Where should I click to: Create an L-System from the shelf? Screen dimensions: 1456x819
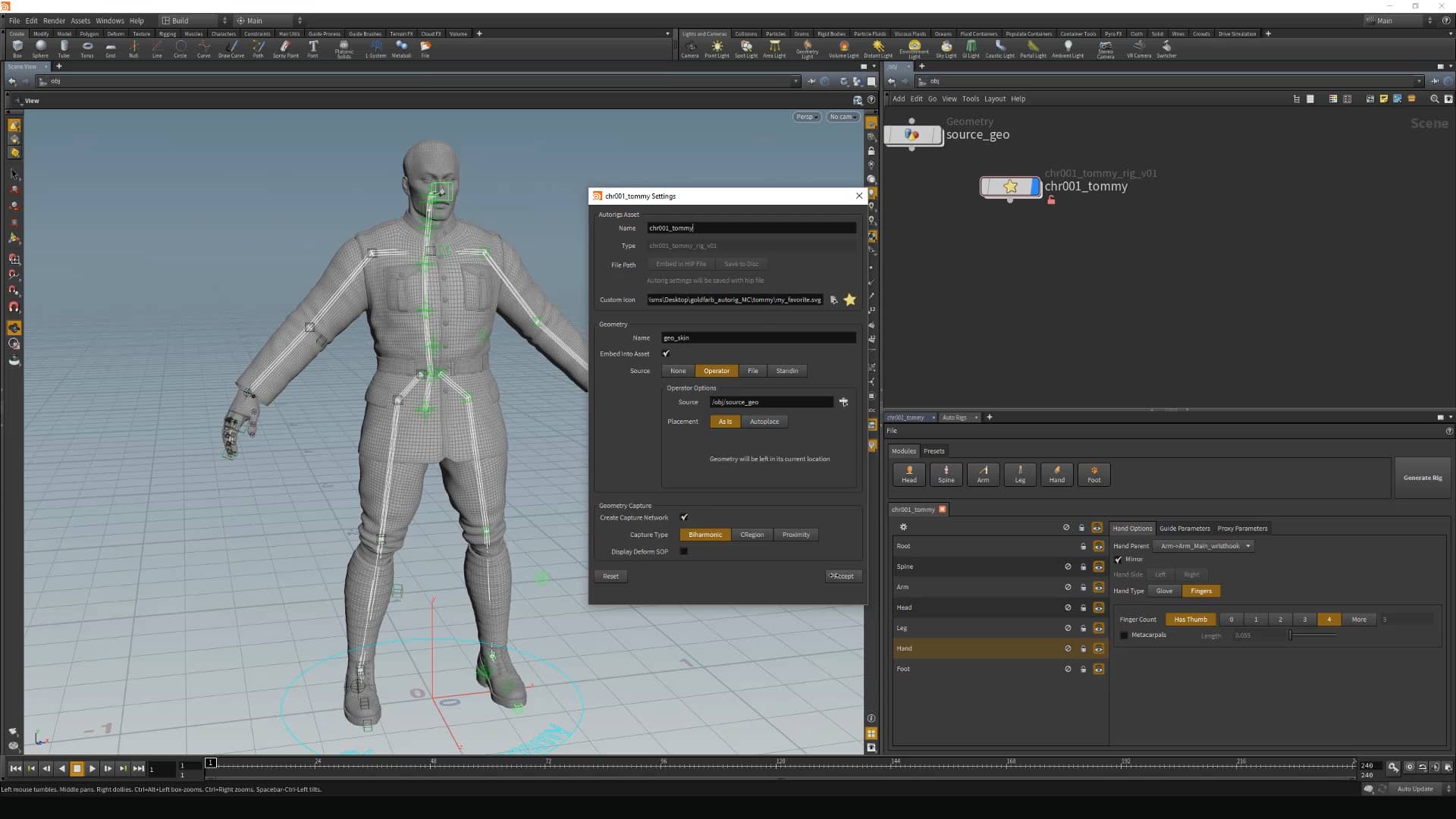tap(375, 48)
